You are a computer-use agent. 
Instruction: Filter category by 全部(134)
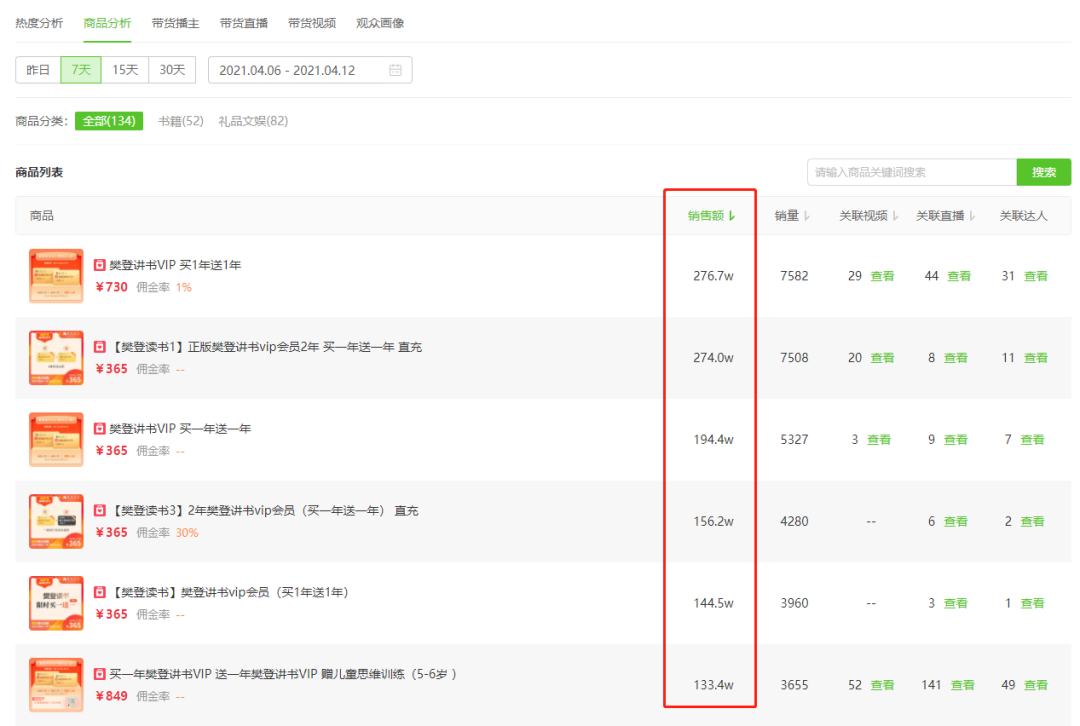tap(109, 121)
